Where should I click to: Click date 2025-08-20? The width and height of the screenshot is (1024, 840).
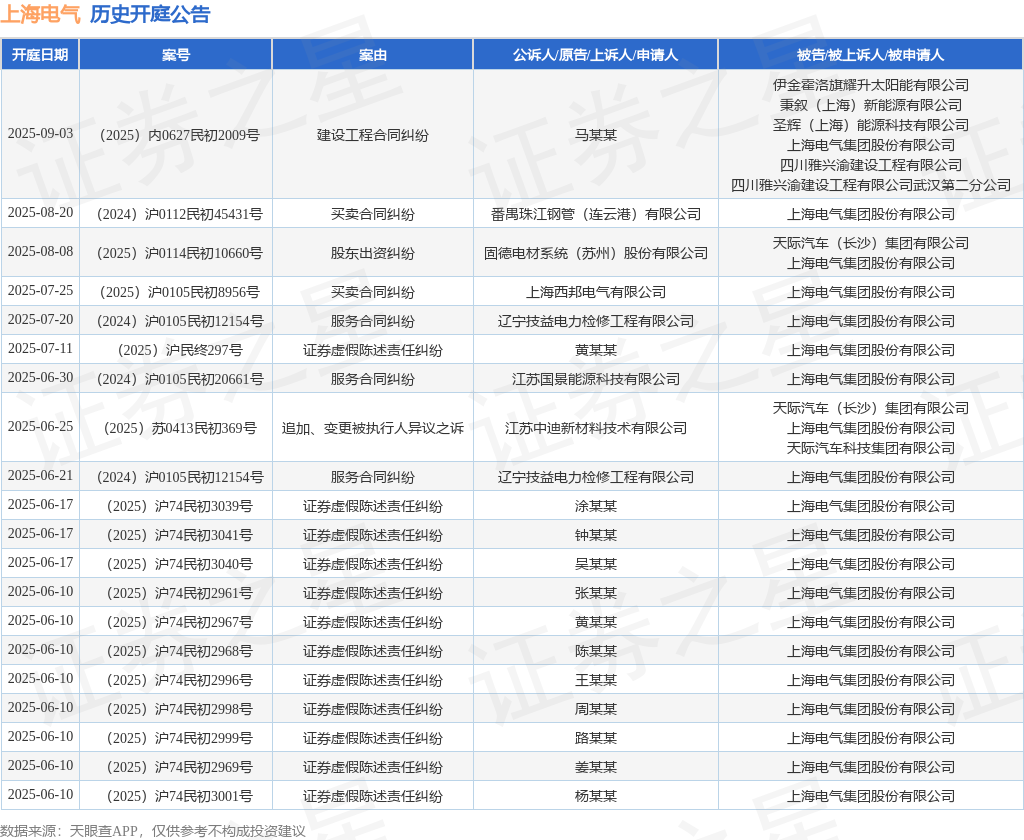(40, 213)
